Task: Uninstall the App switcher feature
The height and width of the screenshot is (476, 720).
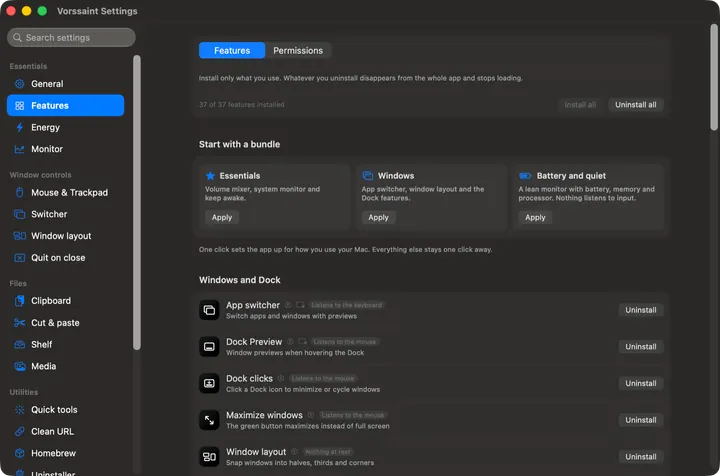Action: (x=641, y=310)
